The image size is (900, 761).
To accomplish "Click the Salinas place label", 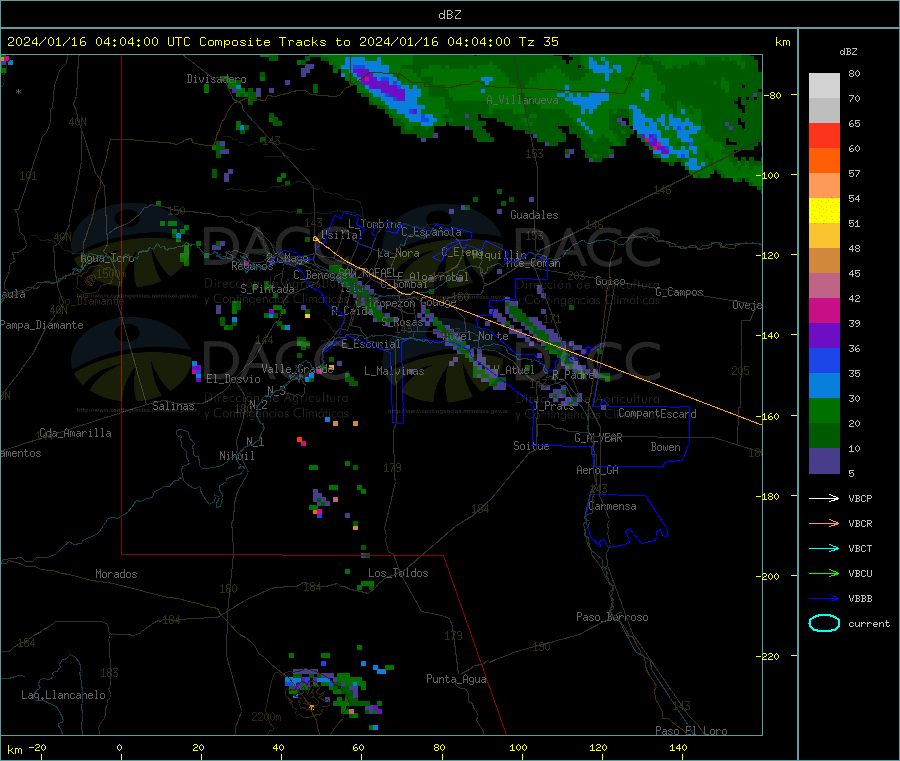I will [x=173, y=406].
